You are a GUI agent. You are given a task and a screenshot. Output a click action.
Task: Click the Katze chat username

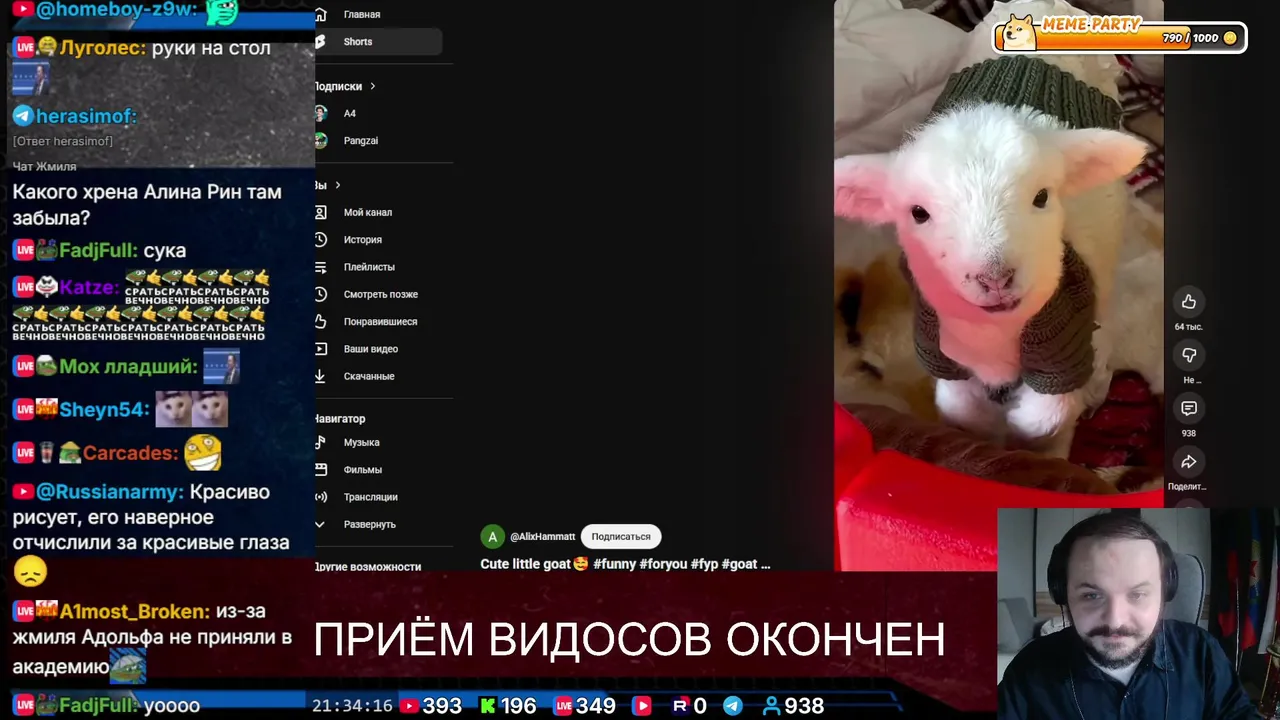pyautogui.click(x=89, y=287)
